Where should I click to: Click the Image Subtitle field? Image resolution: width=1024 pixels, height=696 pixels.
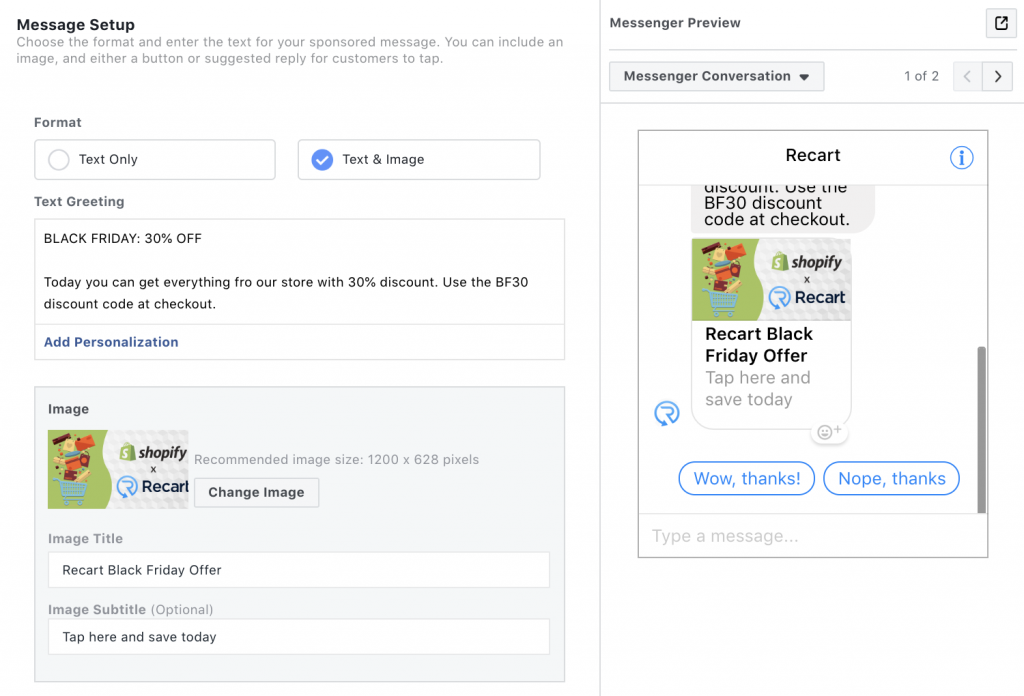[x=298, y=637]
